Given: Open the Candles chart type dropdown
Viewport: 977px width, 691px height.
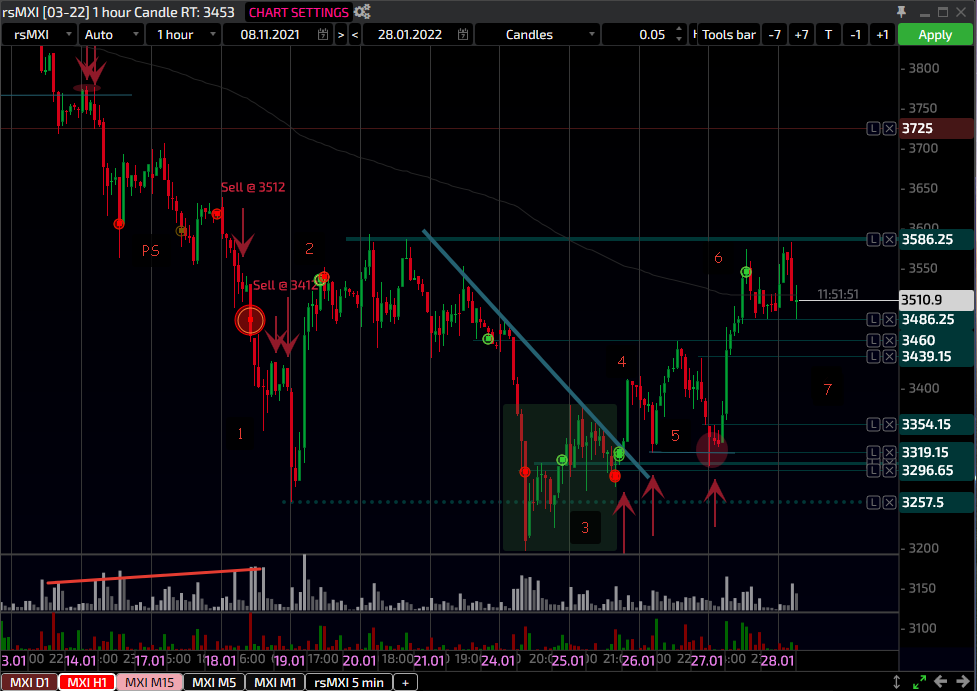Looking at the screenshot, I should point(537,35).
